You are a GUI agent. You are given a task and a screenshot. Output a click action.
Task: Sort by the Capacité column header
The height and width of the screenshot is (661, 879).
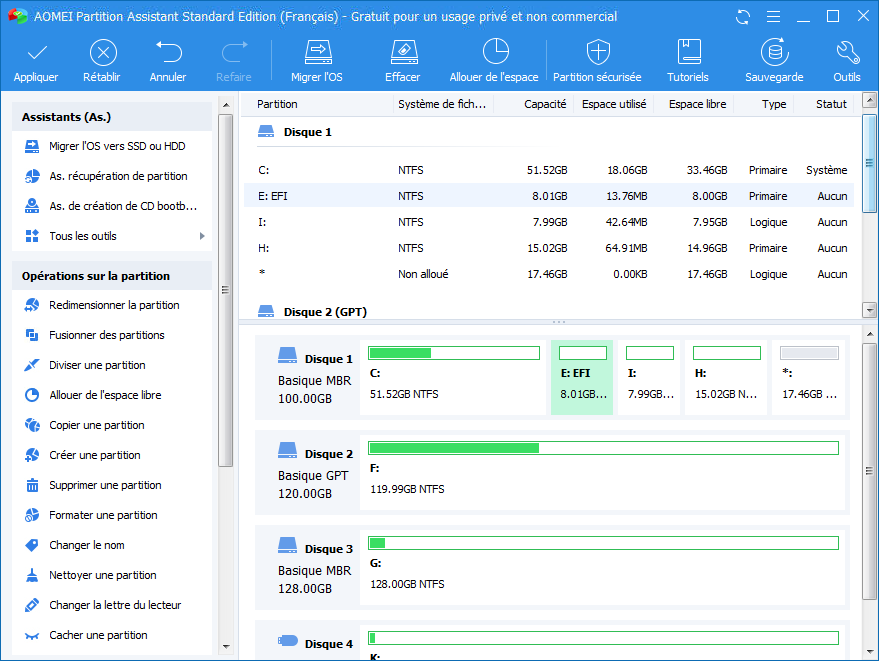[x=545, y=104]
